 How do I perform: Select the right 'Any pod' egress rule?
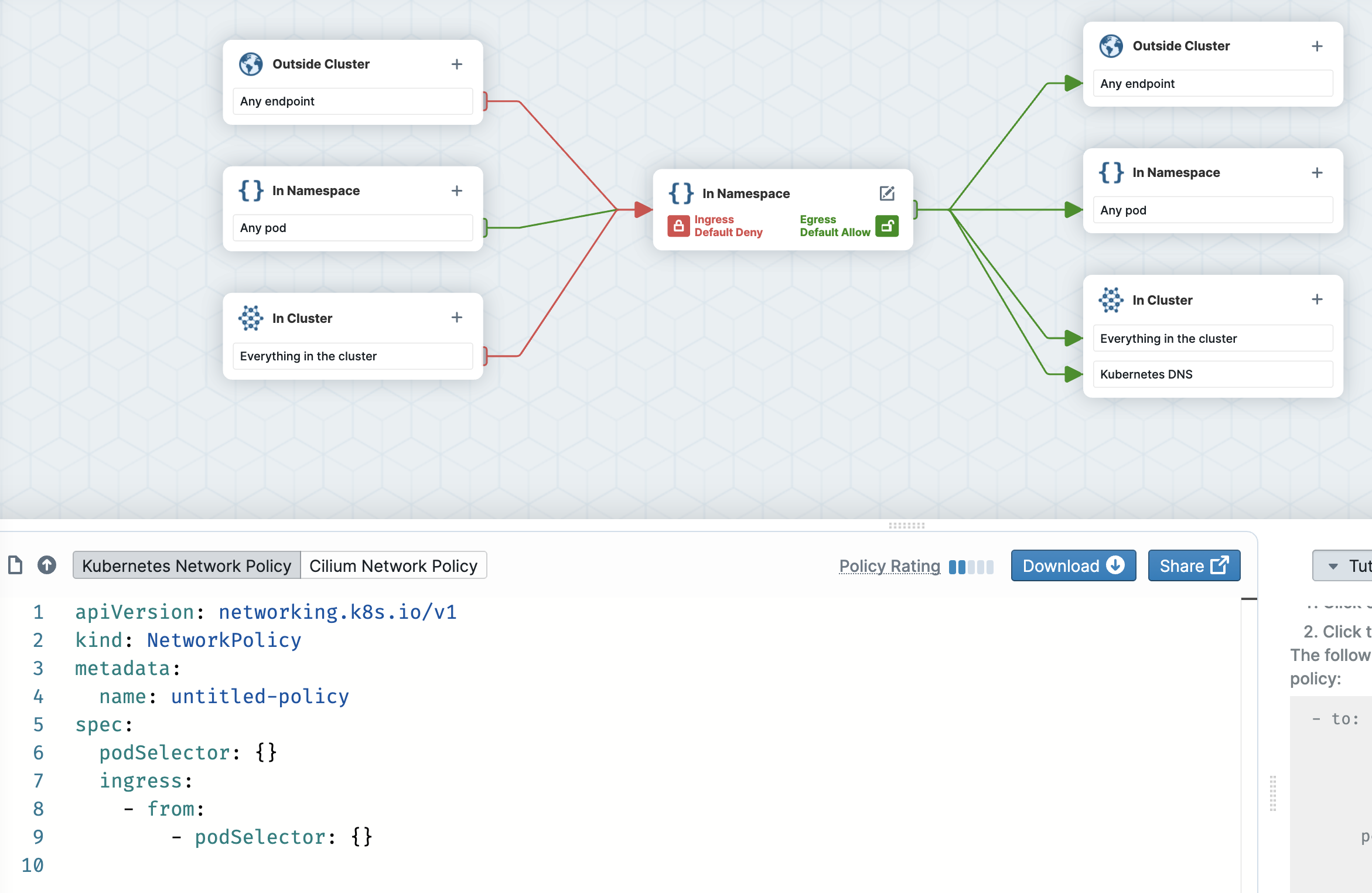1213,210
